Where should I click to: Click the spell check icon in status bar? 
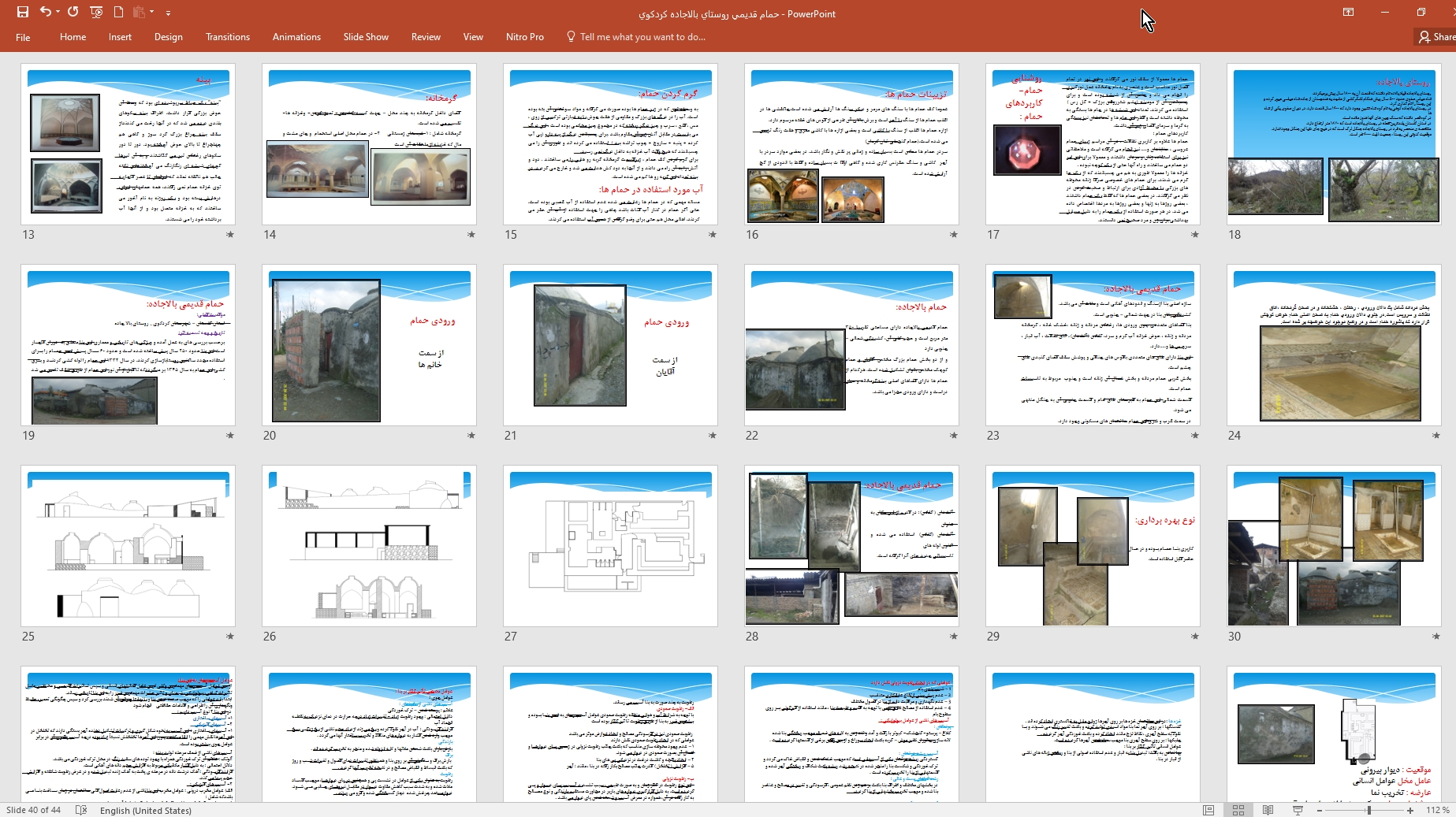(x=81, y=810)
